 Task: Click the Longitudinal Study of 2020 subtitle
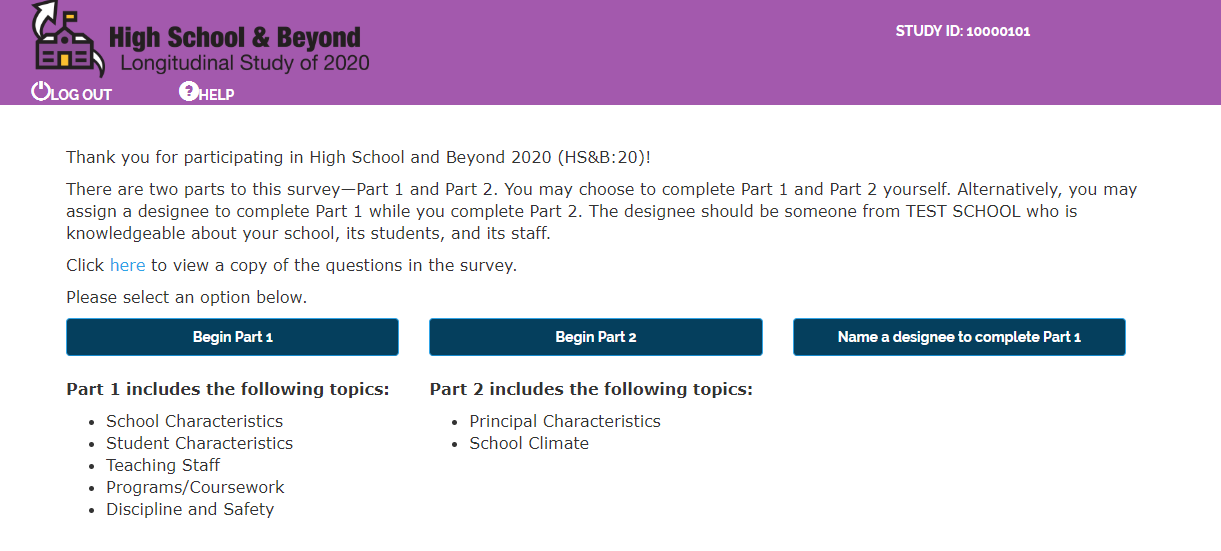(244, 63)
